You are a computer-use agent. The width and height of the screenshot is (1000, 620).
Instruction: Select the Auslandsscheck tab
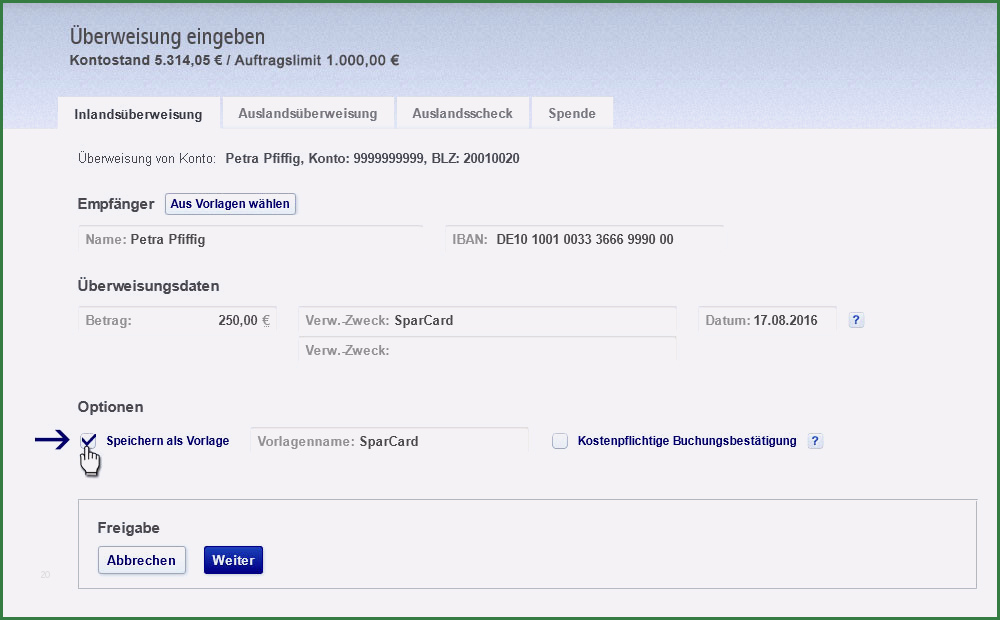pyautogui.click(x=462, y=113)
